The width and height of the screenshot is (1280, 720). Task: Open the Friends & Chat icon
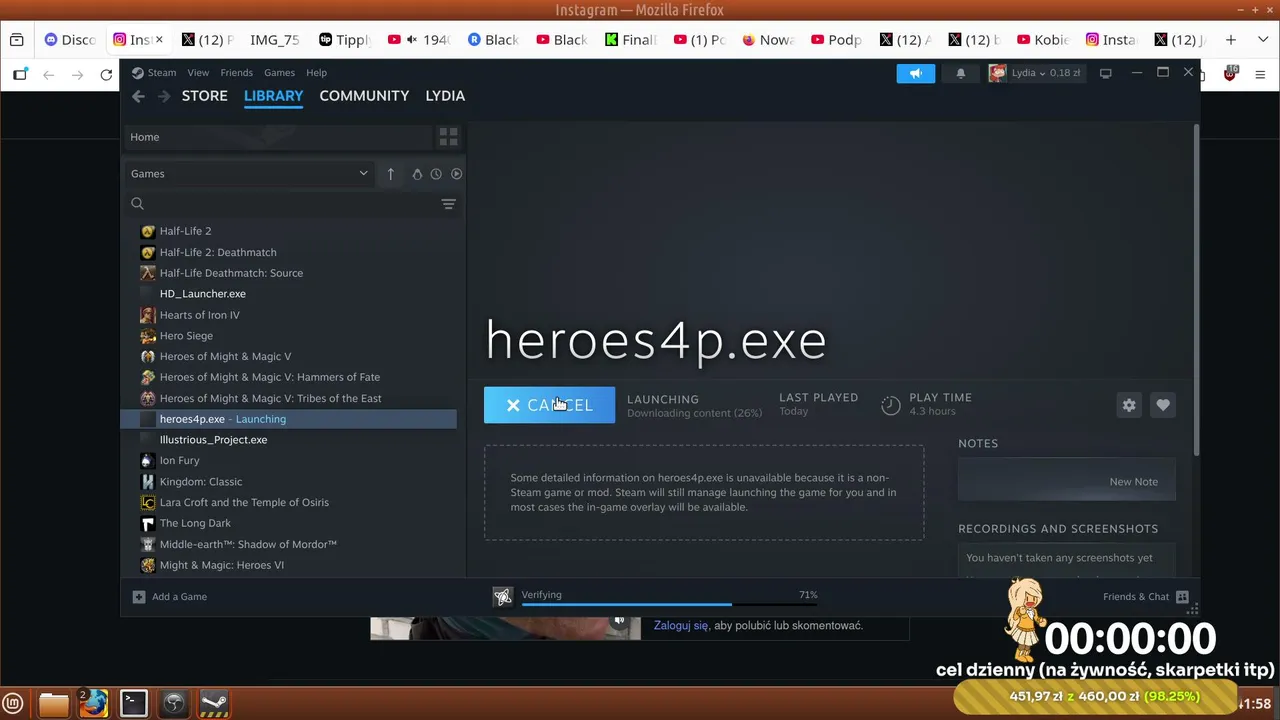coord(1182,597)
